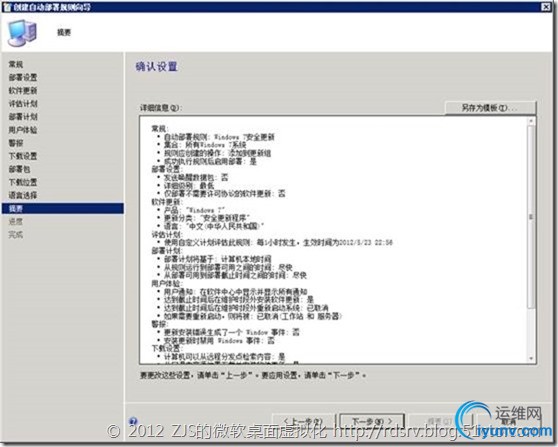Open the 部署计划 step
Viewport: 558px width, 447px height.
pyautogui.click(x=23, y=117)
